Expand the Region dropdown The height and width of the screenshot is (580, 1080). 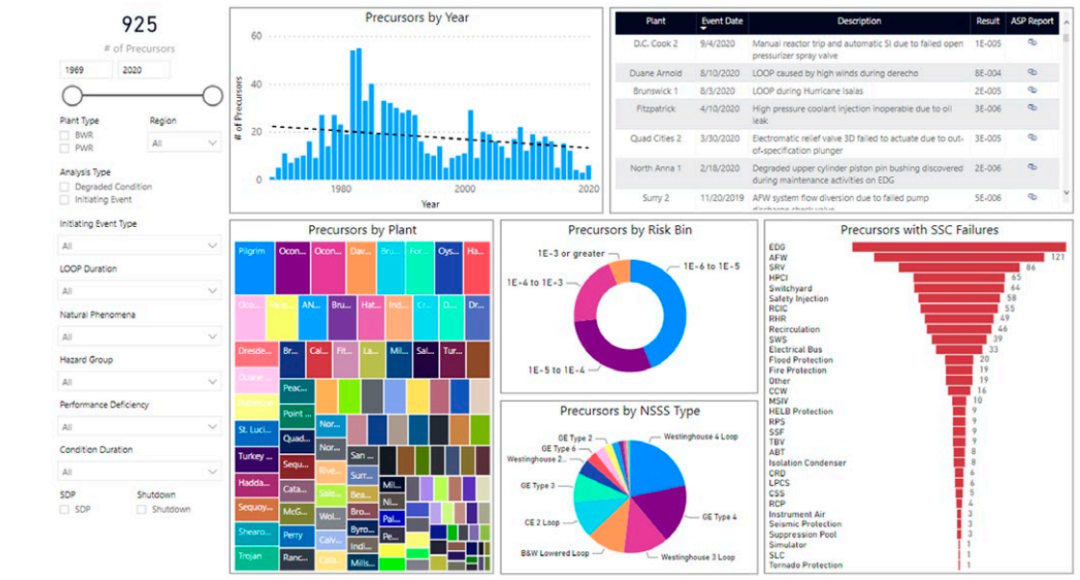(x=184, y=144)
